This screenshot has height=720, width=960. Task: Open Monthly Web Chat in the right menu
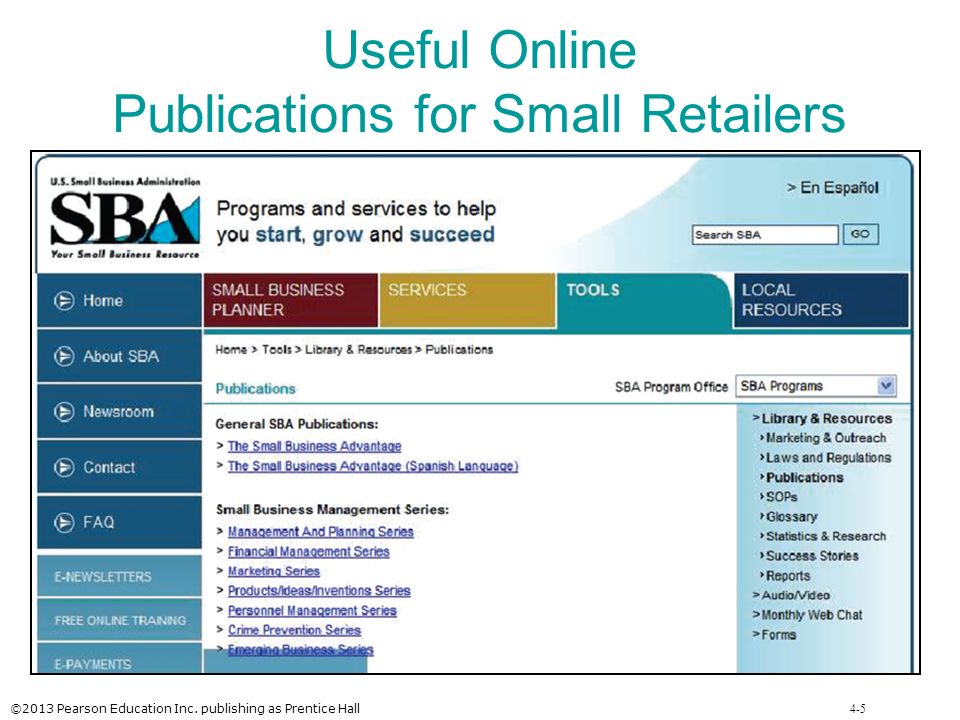(x=812, y=615)
